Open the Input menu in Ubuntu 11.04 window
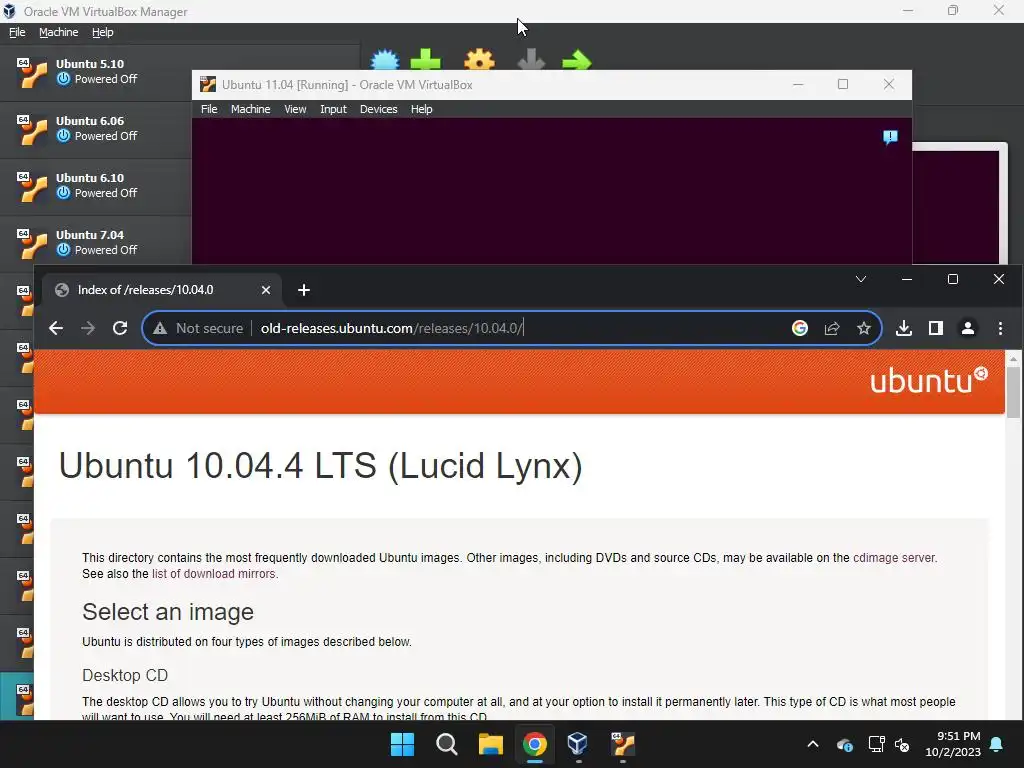Viewport: 1024px width, 768px height. (x=333, y=109)
